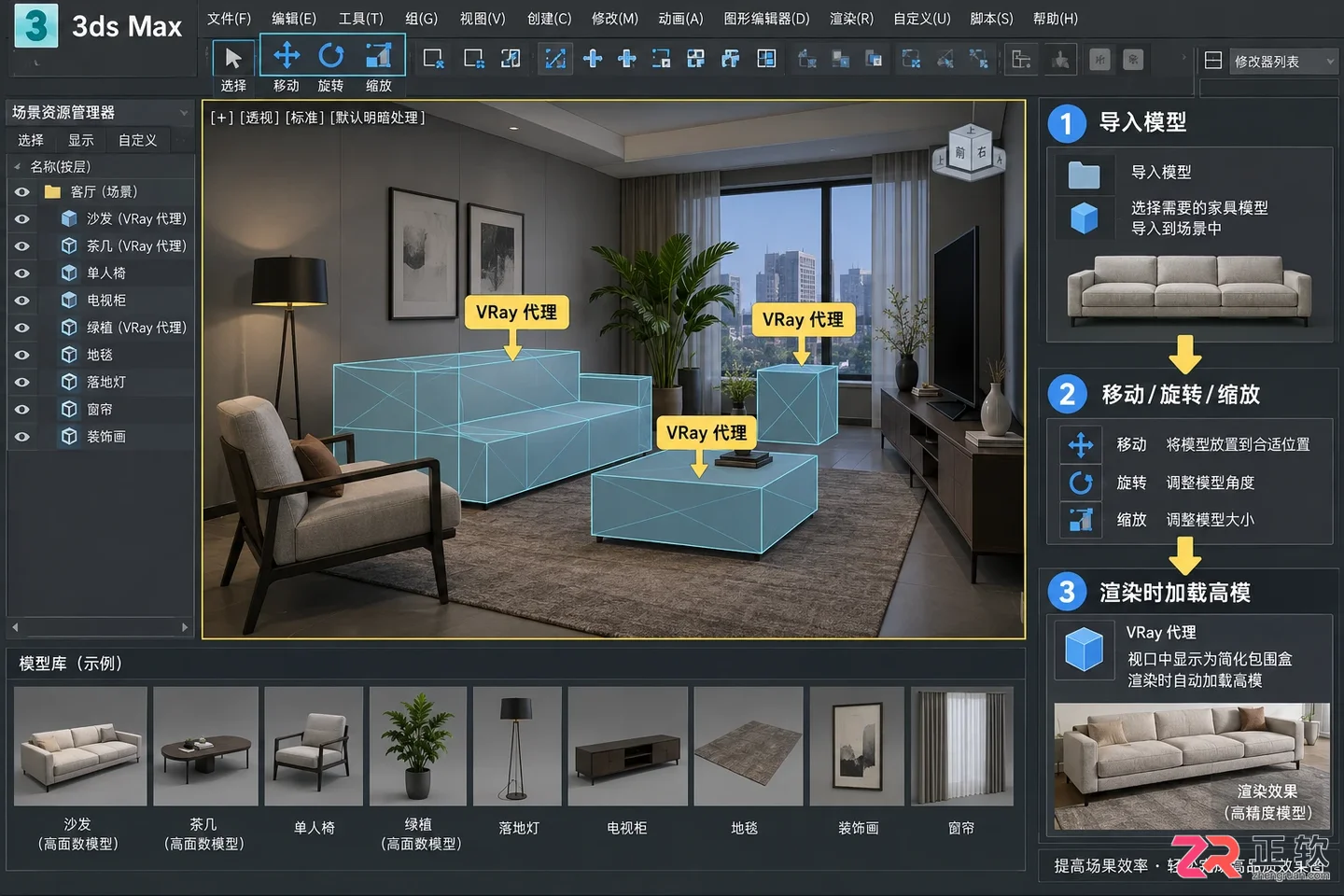Click the move icon in step 2 panel
The width and height of the screenshot is (1344, 896).
pos(1081,445)
